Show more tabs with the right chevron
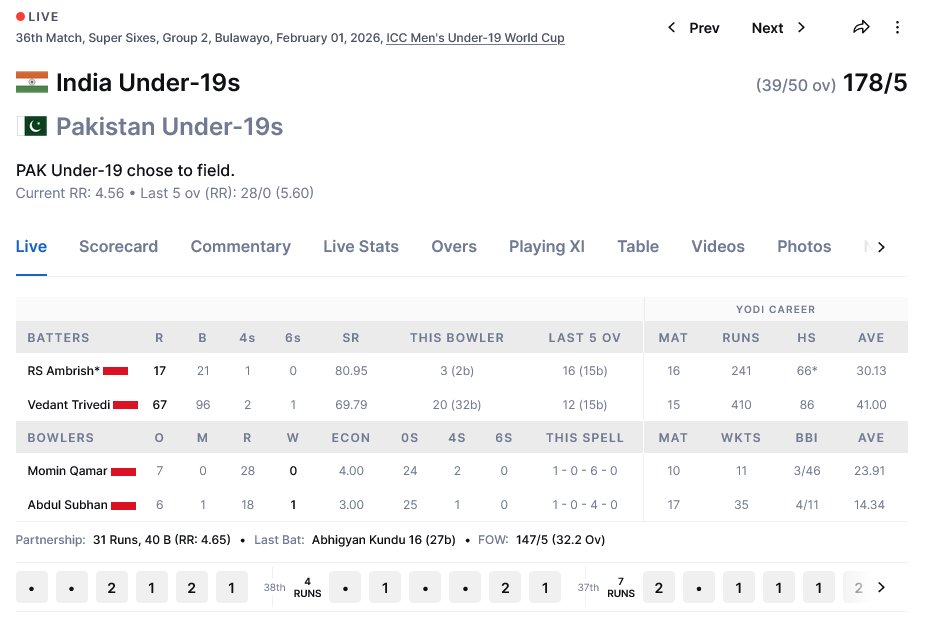Image resolution: width=925 pixels, height=634 pixels. click(x=881, y=247)
